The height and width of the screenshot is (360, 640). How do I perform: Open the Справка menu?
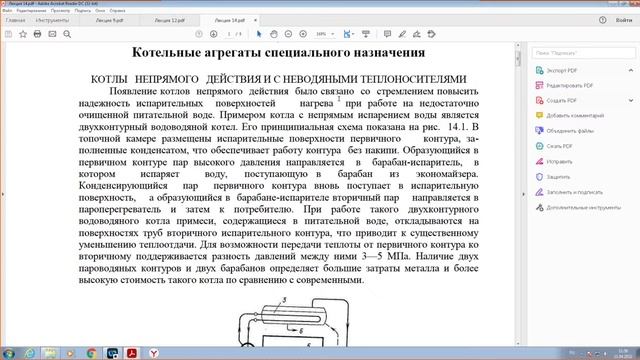pyautogui.click(x=118, y=11)
